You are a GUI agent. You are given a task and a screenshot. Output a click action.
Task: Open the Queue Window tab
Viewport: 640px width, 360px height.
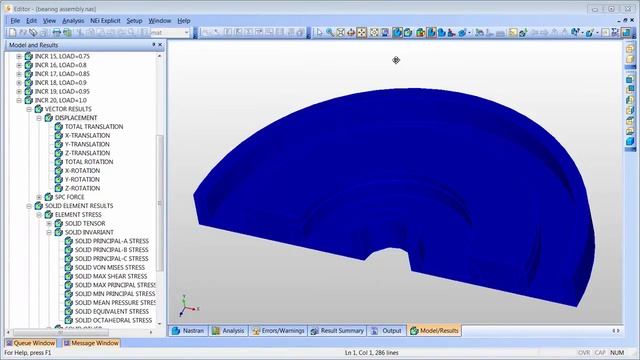31,343
